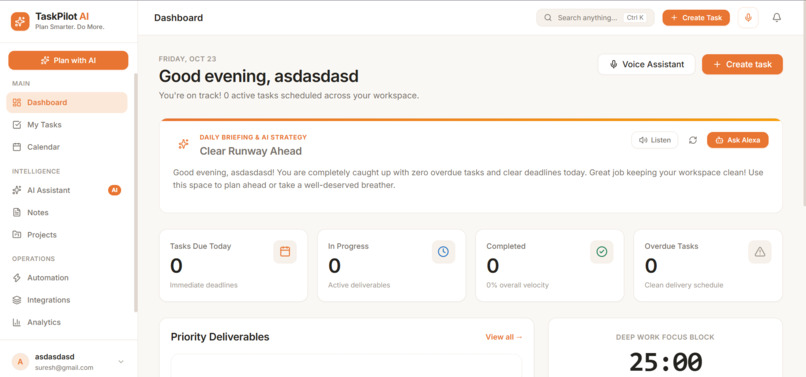Click the Ctrl K shortcut badge

coord(635,17)
